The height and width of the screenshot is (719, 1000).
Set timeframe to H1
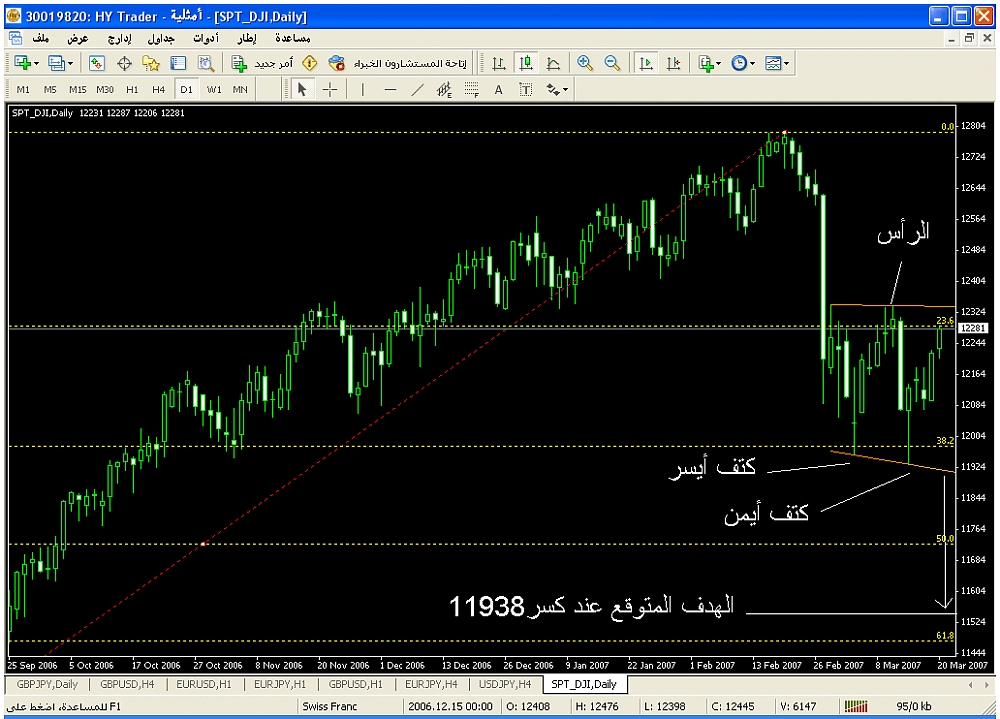[x=132, y=90]
